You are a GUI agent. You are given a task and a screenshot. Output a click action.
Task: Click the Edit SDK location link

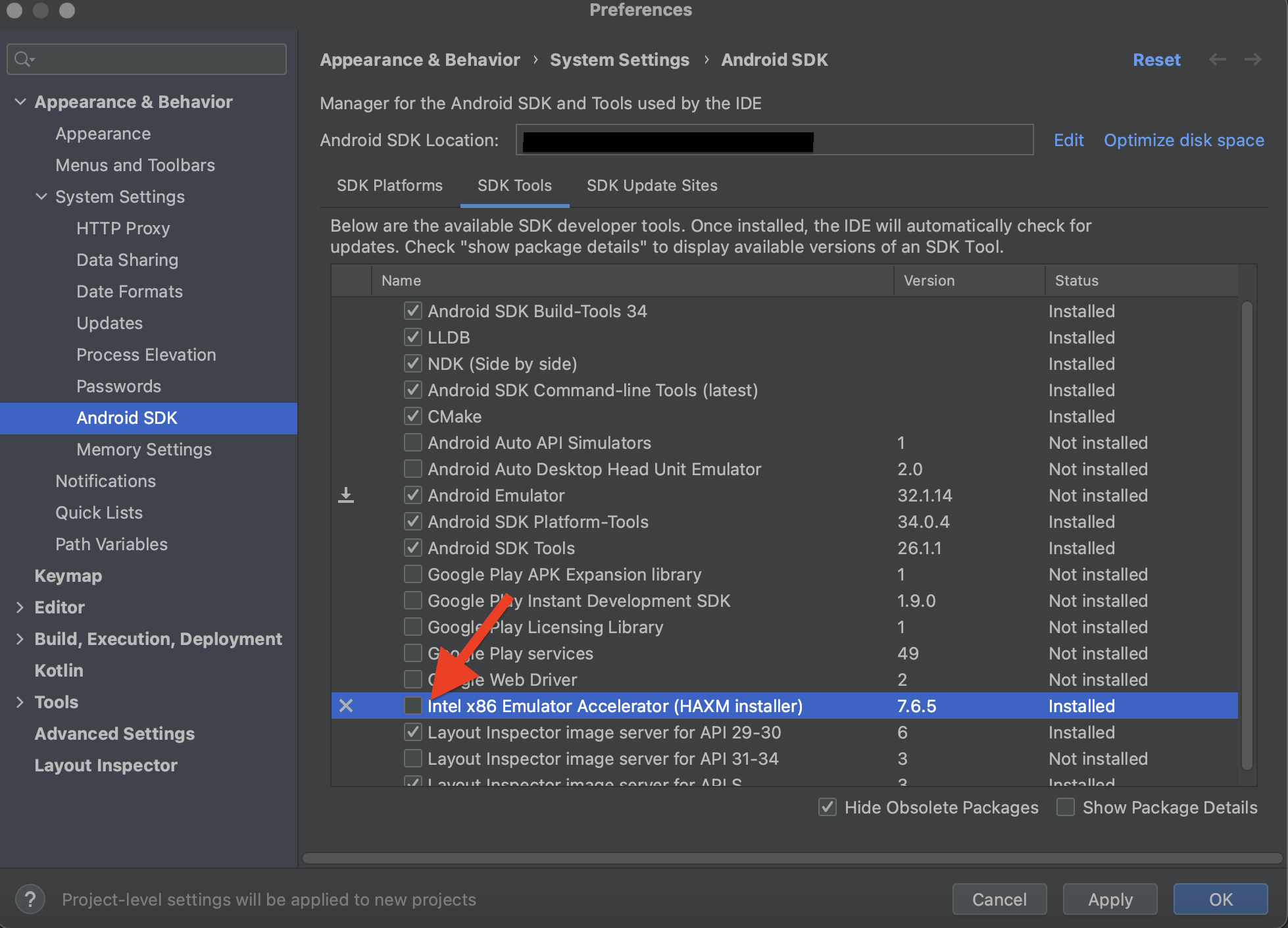[1069, 140]
